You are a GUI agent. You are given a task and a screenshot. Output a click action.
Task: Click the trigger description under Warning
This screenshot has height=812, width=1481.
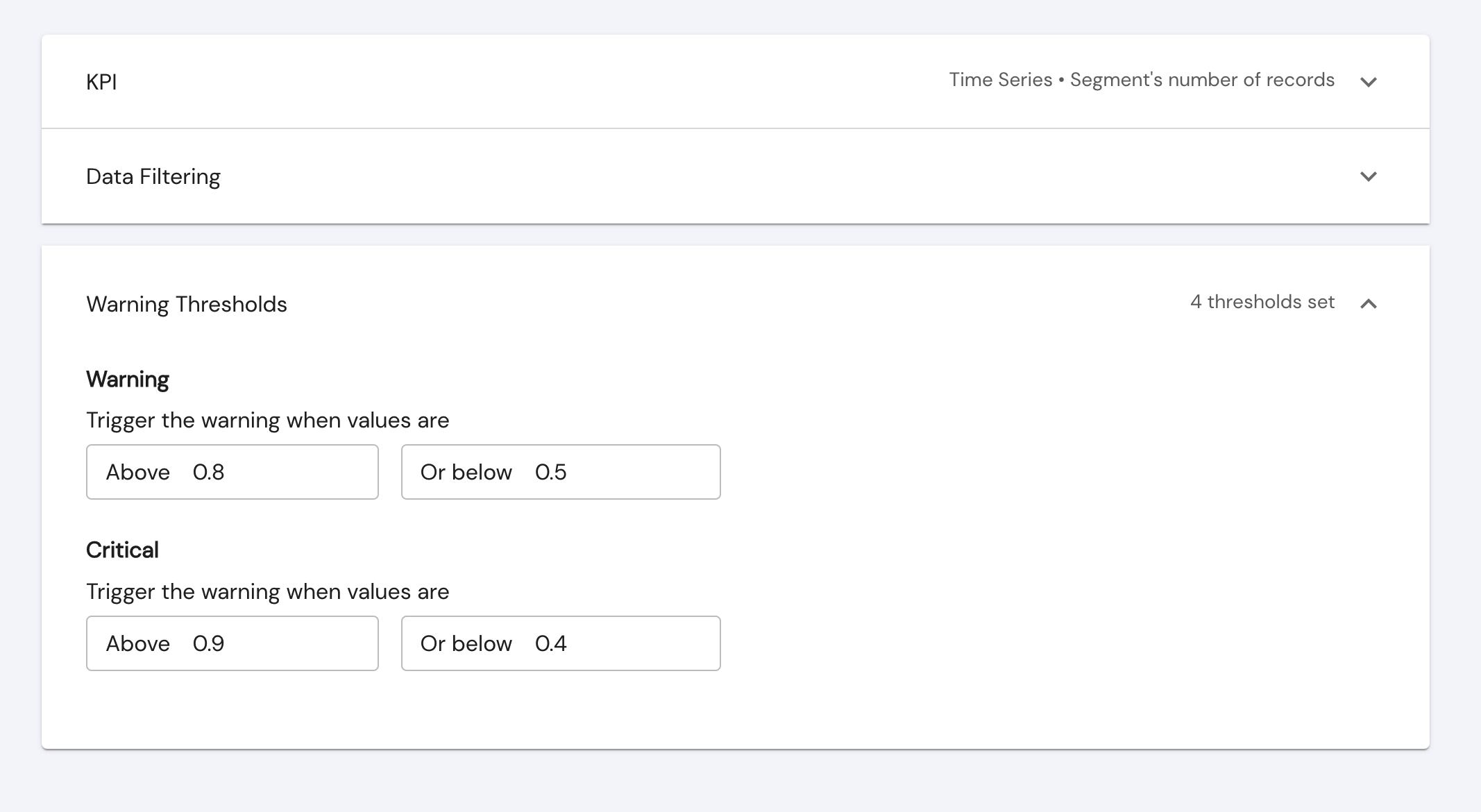pyautogui.click(x=267, y=421)
